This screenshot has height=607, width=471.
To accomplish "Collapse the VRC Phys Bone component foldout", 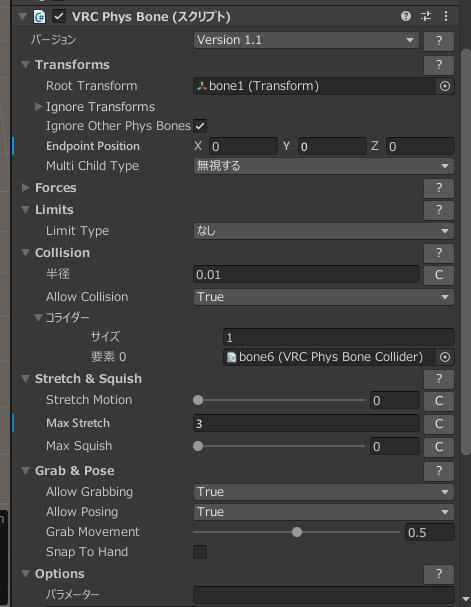I will click(x=22, y=17).
